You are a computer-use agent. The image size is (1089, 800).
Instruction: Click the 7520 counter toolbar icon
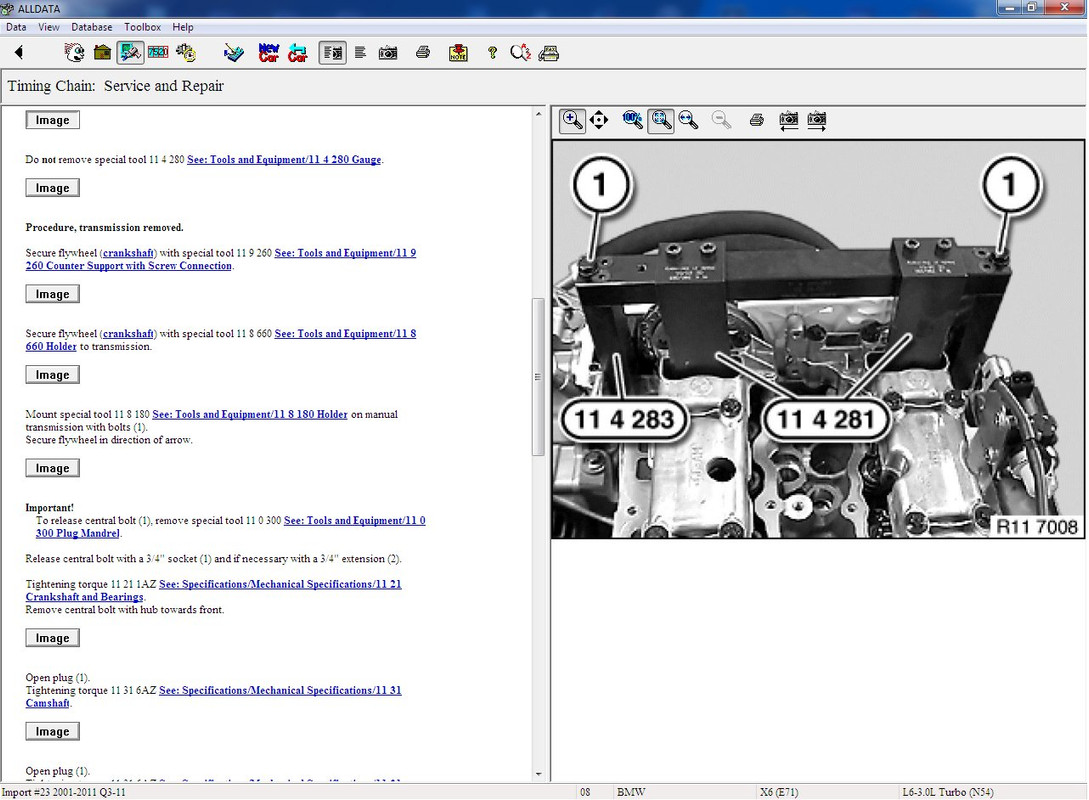click(158, 53)
